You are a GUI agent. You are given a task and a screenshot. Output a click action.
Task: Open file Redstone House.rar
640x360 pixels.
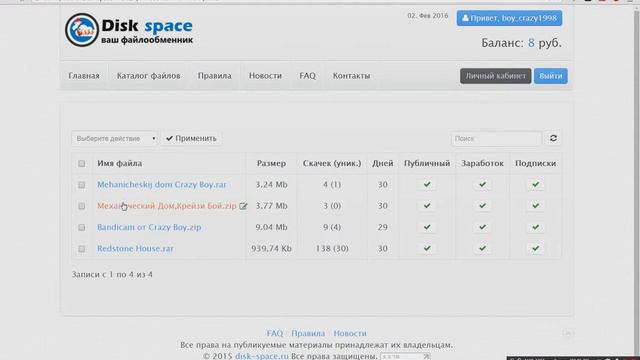[x=135, y=248]
